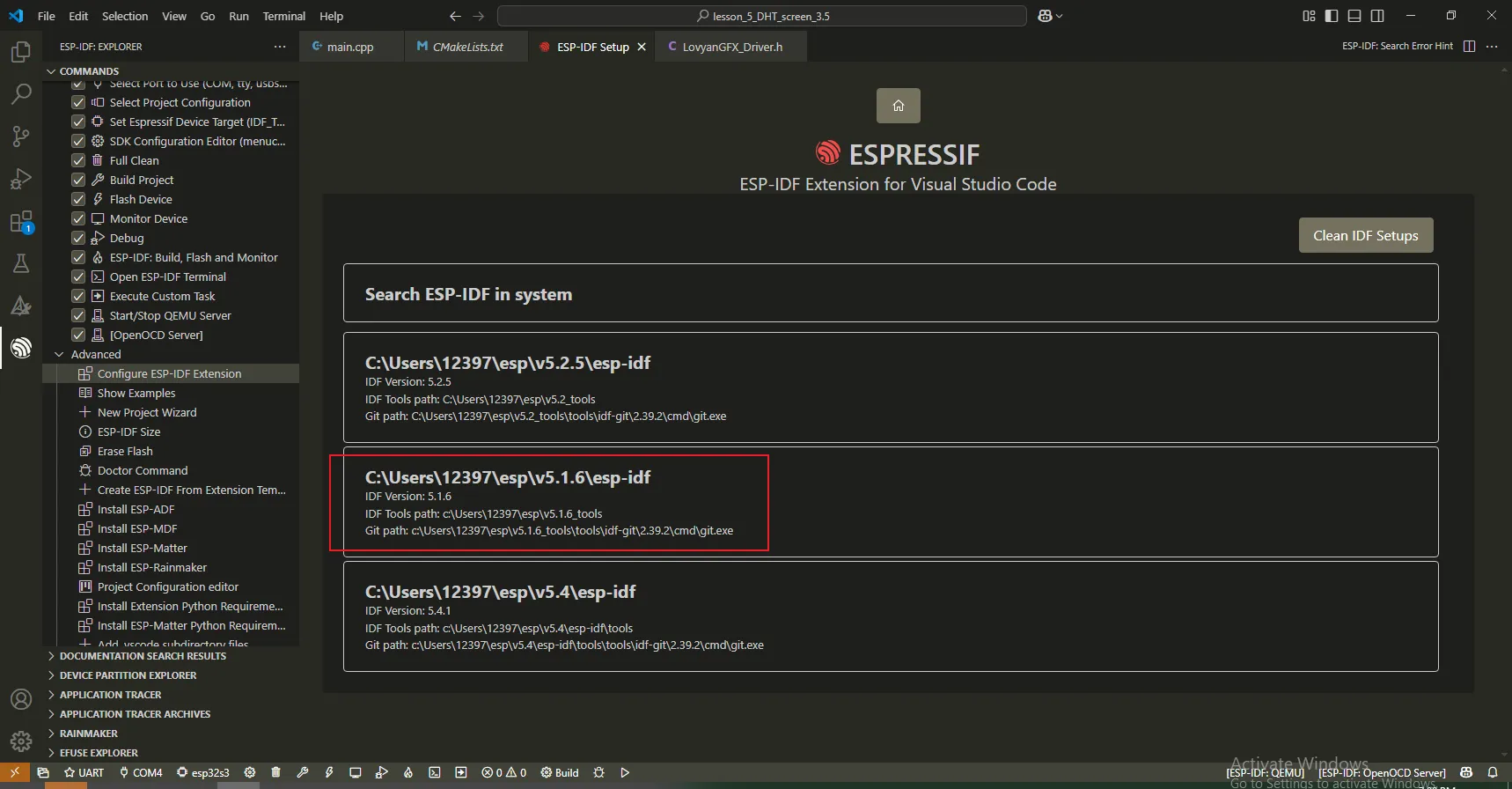Toggle checkbox for Start/Stop QEMU Server
The image size is (1512, 789).
pyautogui.click(x=78, y=315)
